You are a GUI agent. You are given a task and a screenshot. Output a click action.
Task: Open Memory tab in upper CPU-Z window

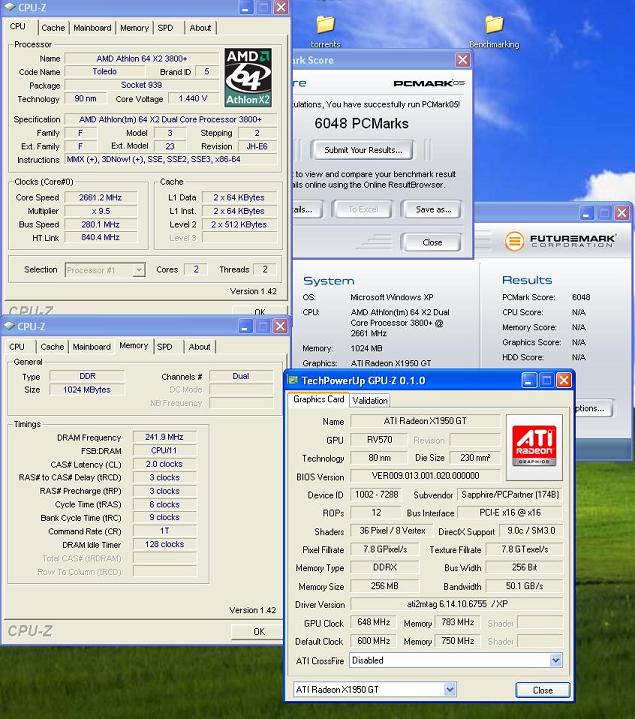[134, 28]
